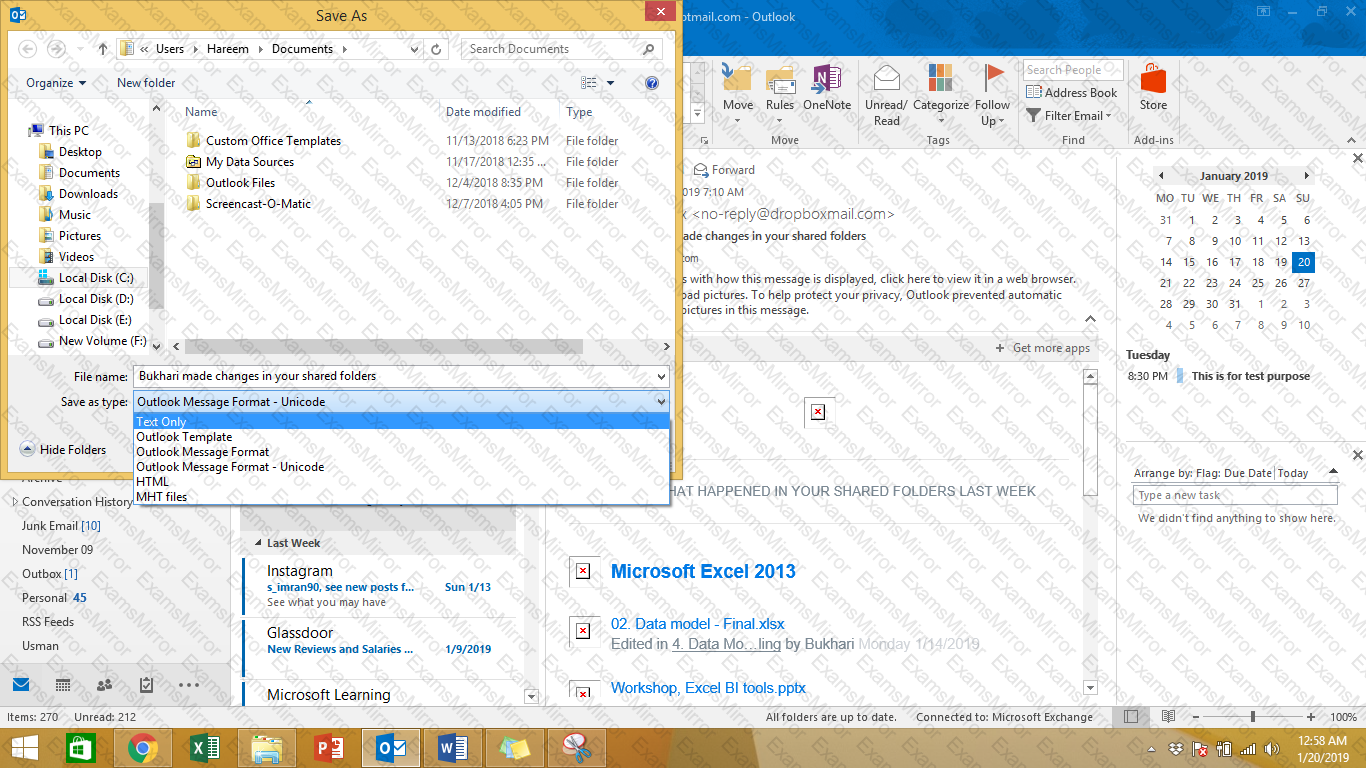Screen dimensions: 1366x768
Task: Refresh the Documents folder listing
Action: coord(436,49)
